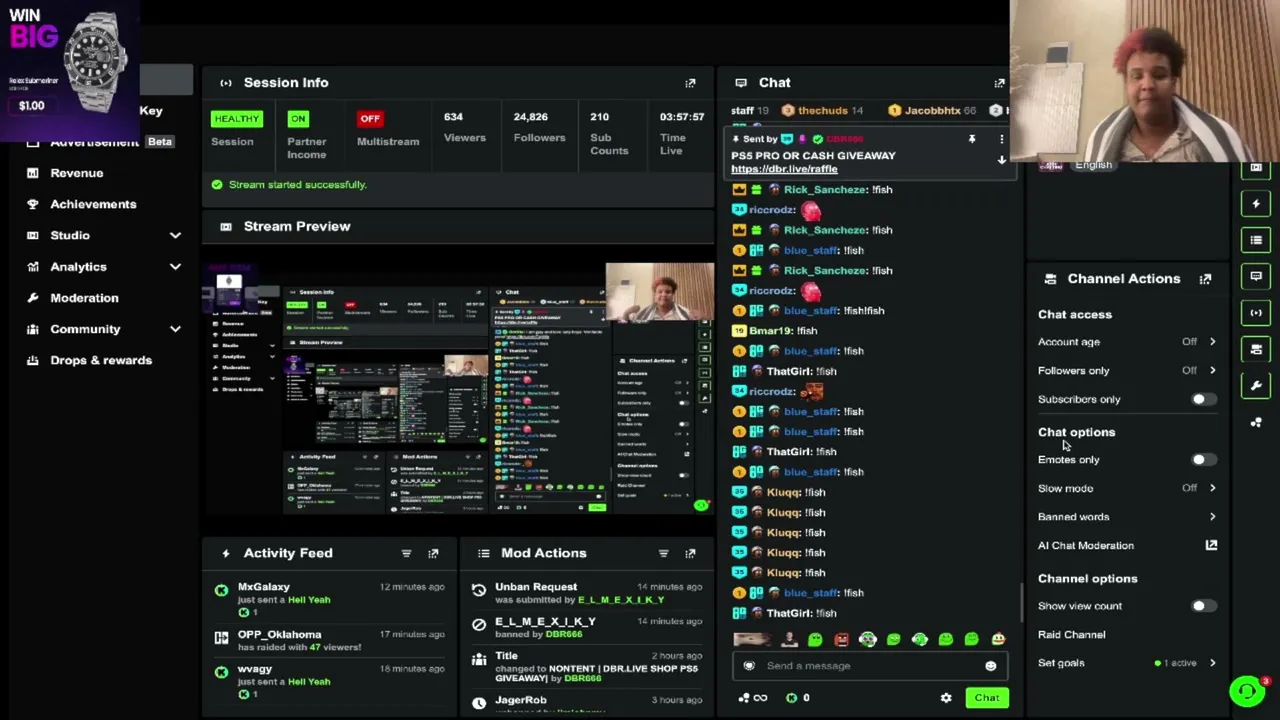Click Bmar19 username in chat
This screenshot has height=720, width=1280.
[x=770, y=331]
